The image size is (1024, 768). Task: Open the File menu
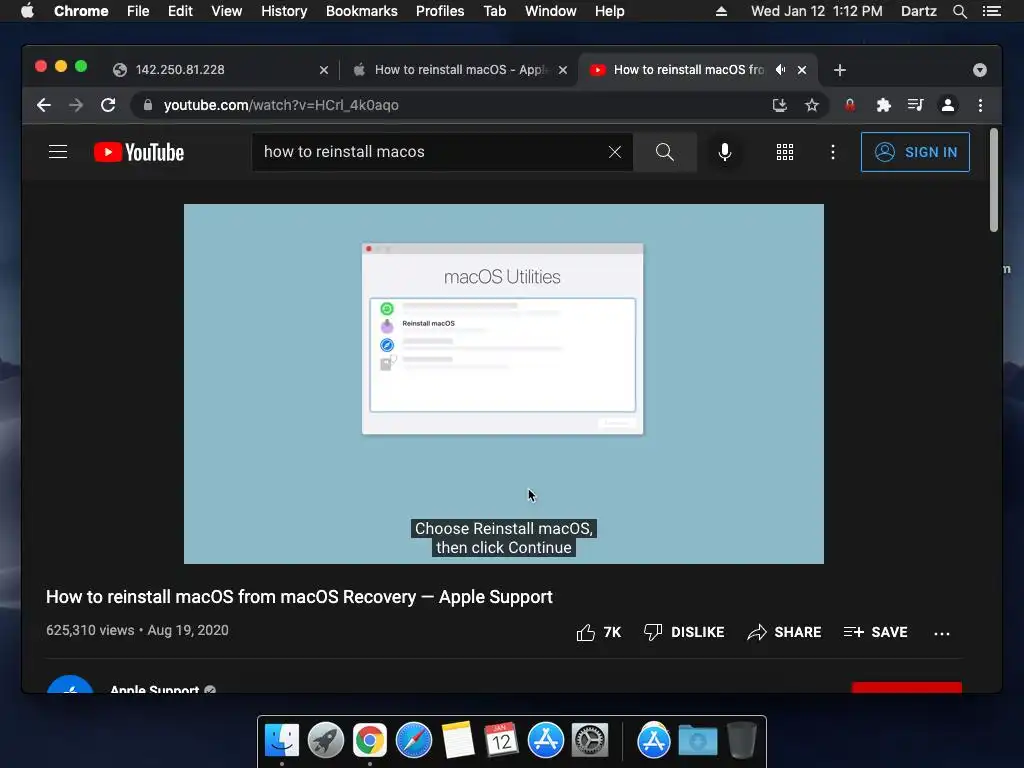click(138, 11)
